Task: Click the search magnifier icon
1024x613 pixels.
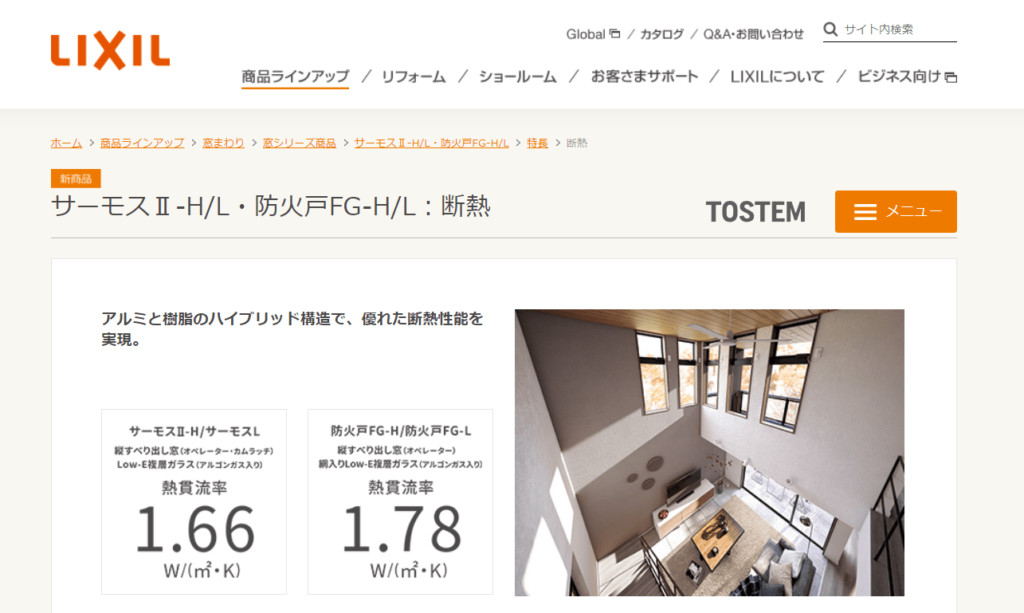Action: pos(830,29)
